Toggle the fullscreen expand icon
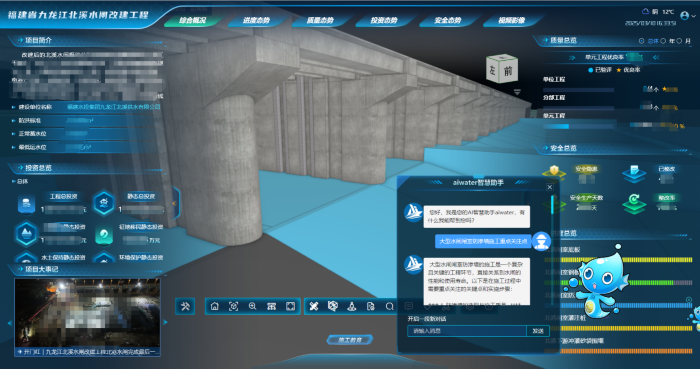 (x=290, y=306)
